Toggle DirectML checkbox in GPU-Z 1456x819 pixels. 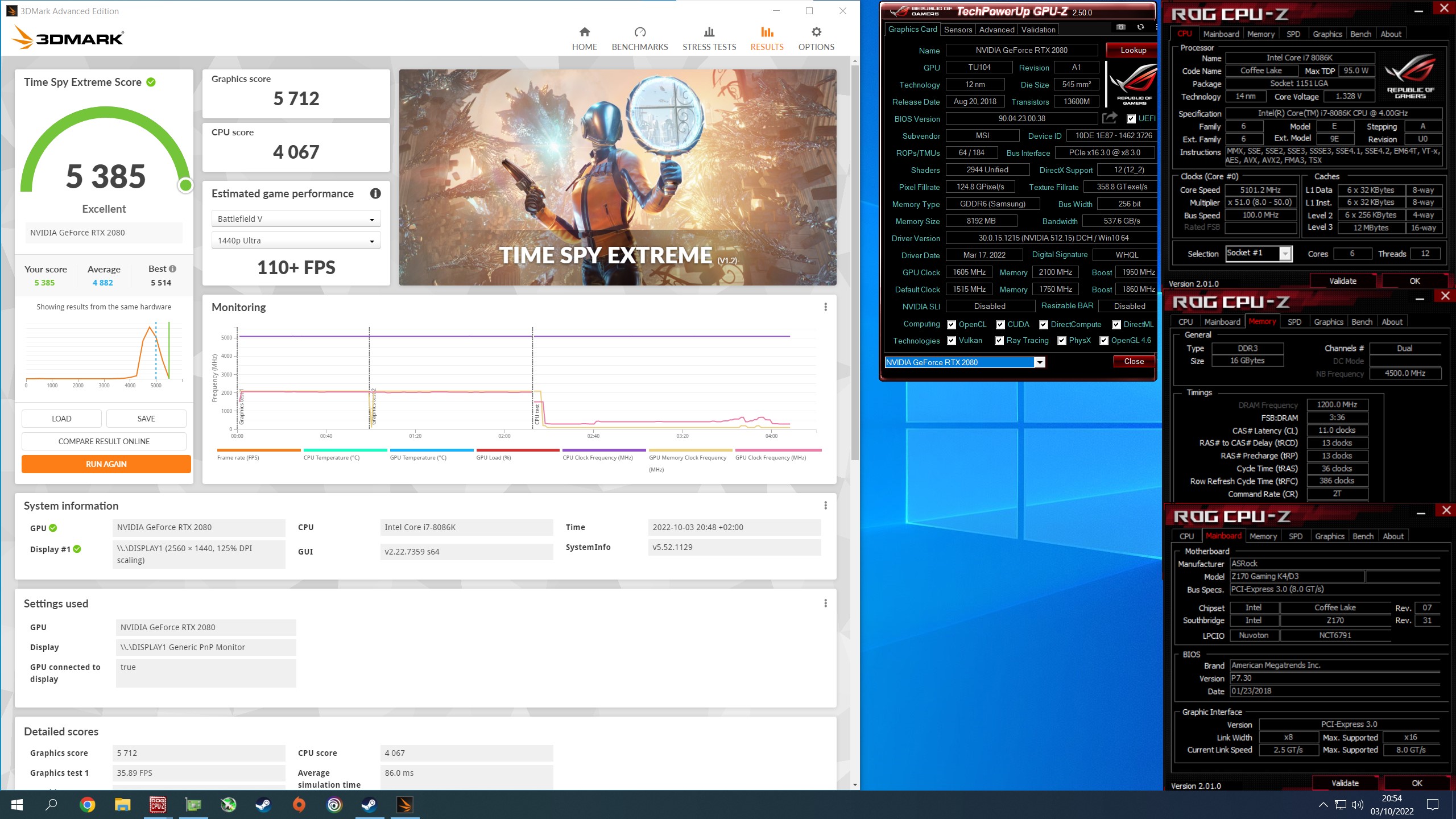(x=1116, y=325)
